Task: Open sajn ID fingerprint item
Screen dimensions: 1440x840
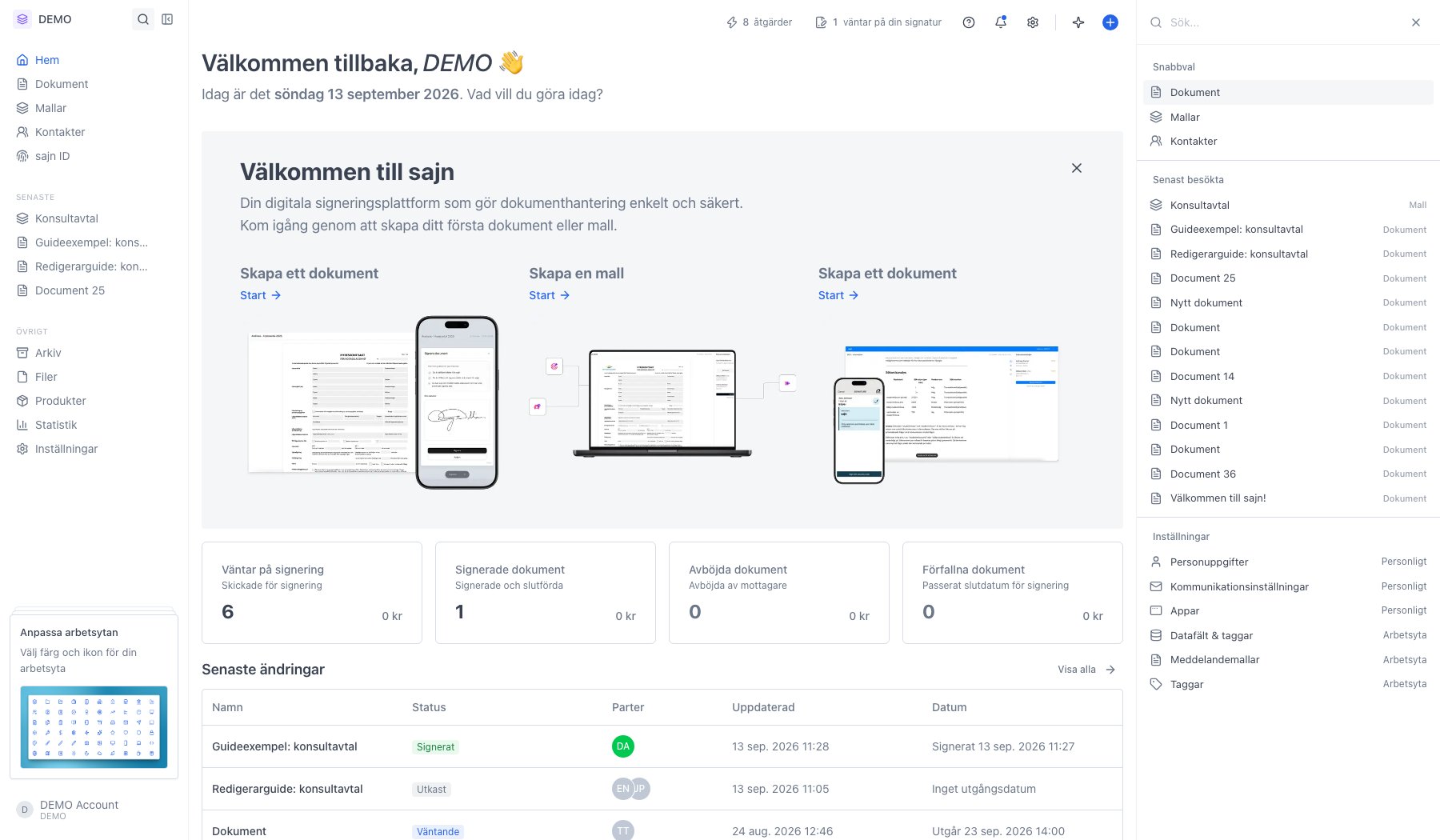Action: [x=94, y=156]
